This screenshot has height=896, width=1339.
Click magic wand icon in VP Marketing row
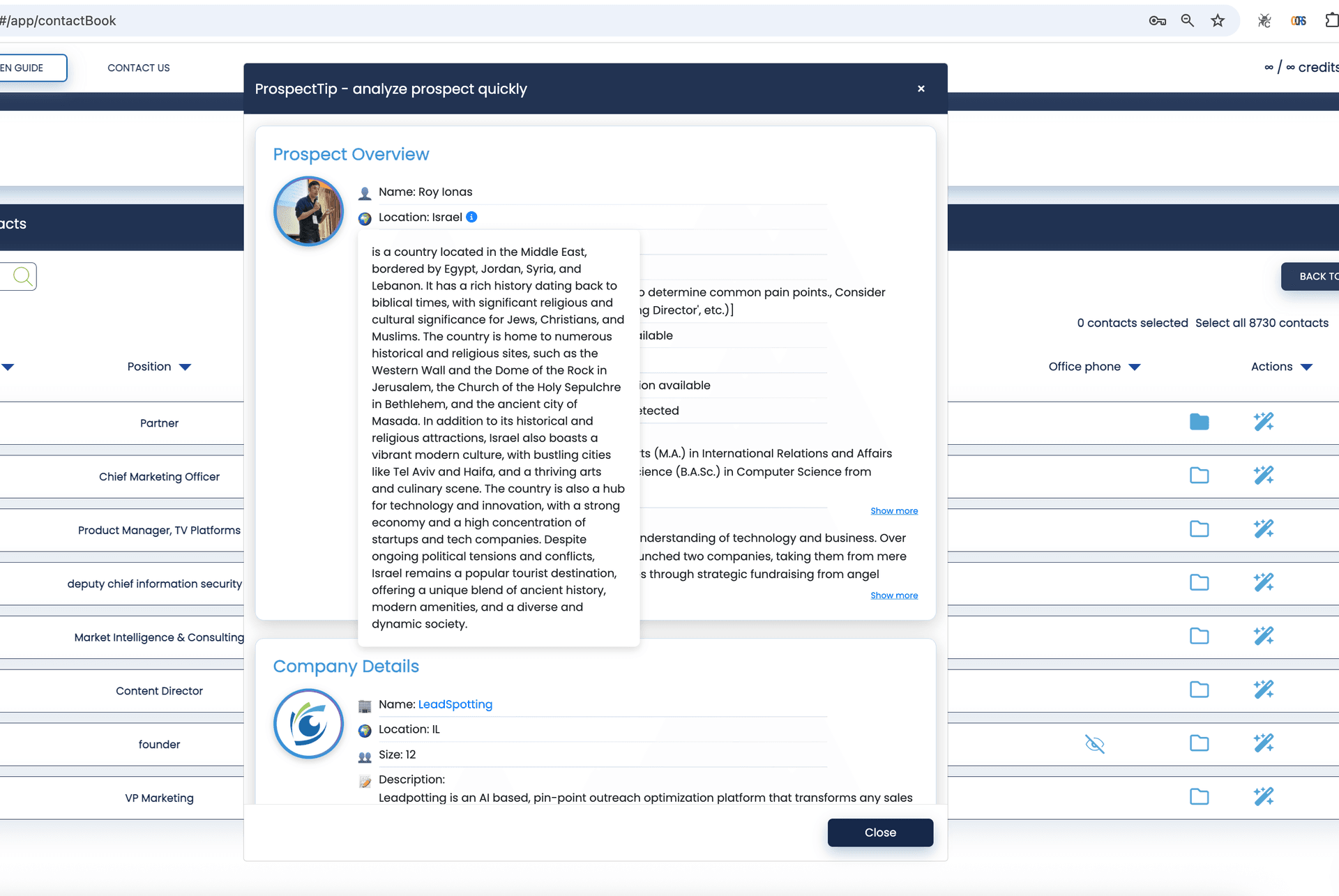tap(1264, 797)
